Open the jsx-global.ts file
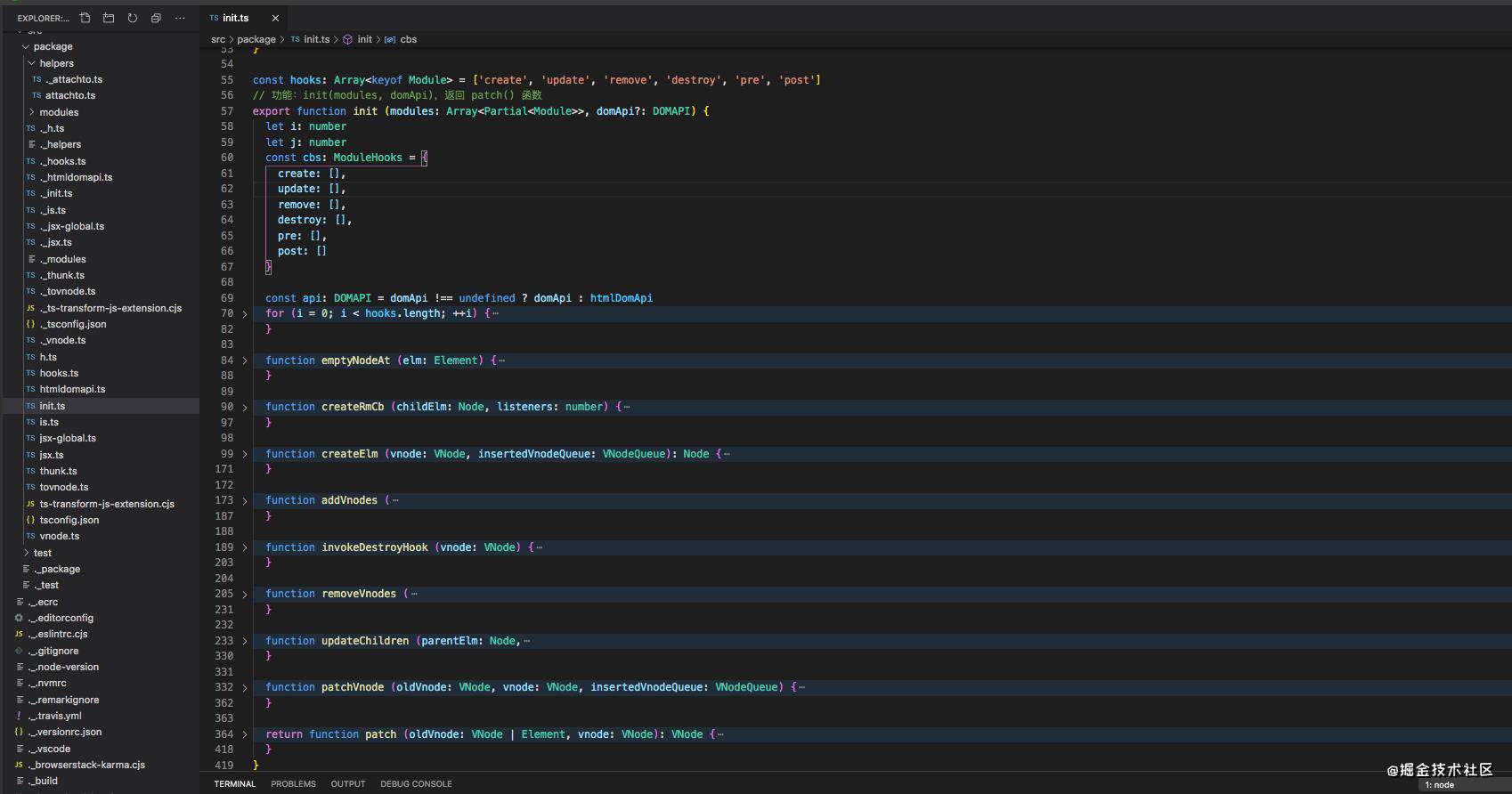1512x794 pixels. (68, 438)
